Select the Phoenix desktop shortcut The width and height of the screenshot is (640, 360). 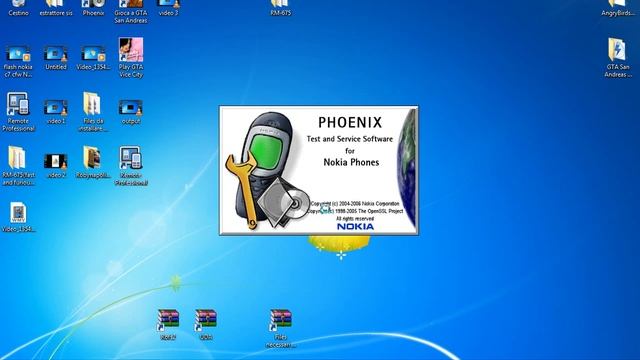pos(93,8)
